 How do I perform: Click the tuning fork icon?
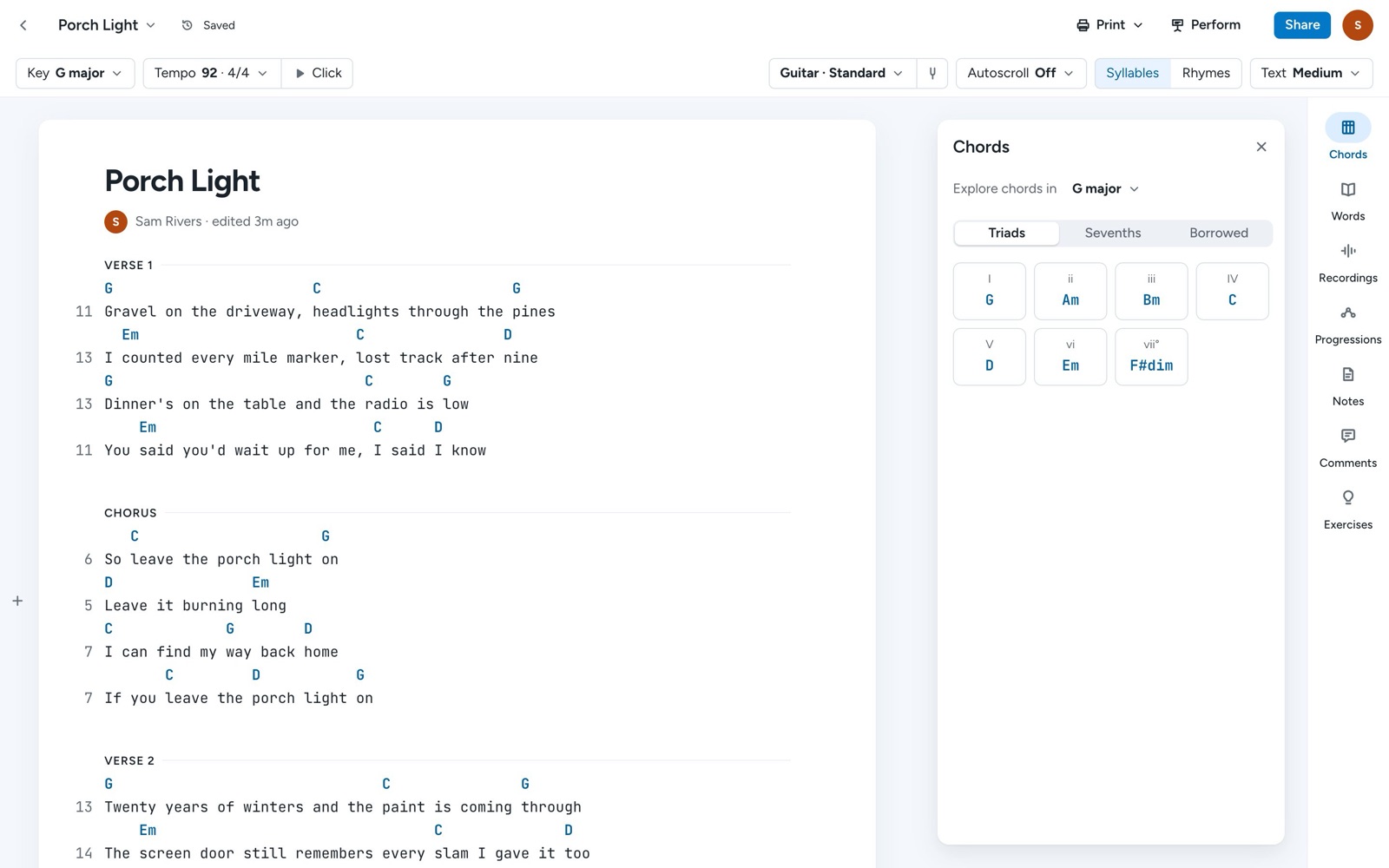click(x=932, y=73)
